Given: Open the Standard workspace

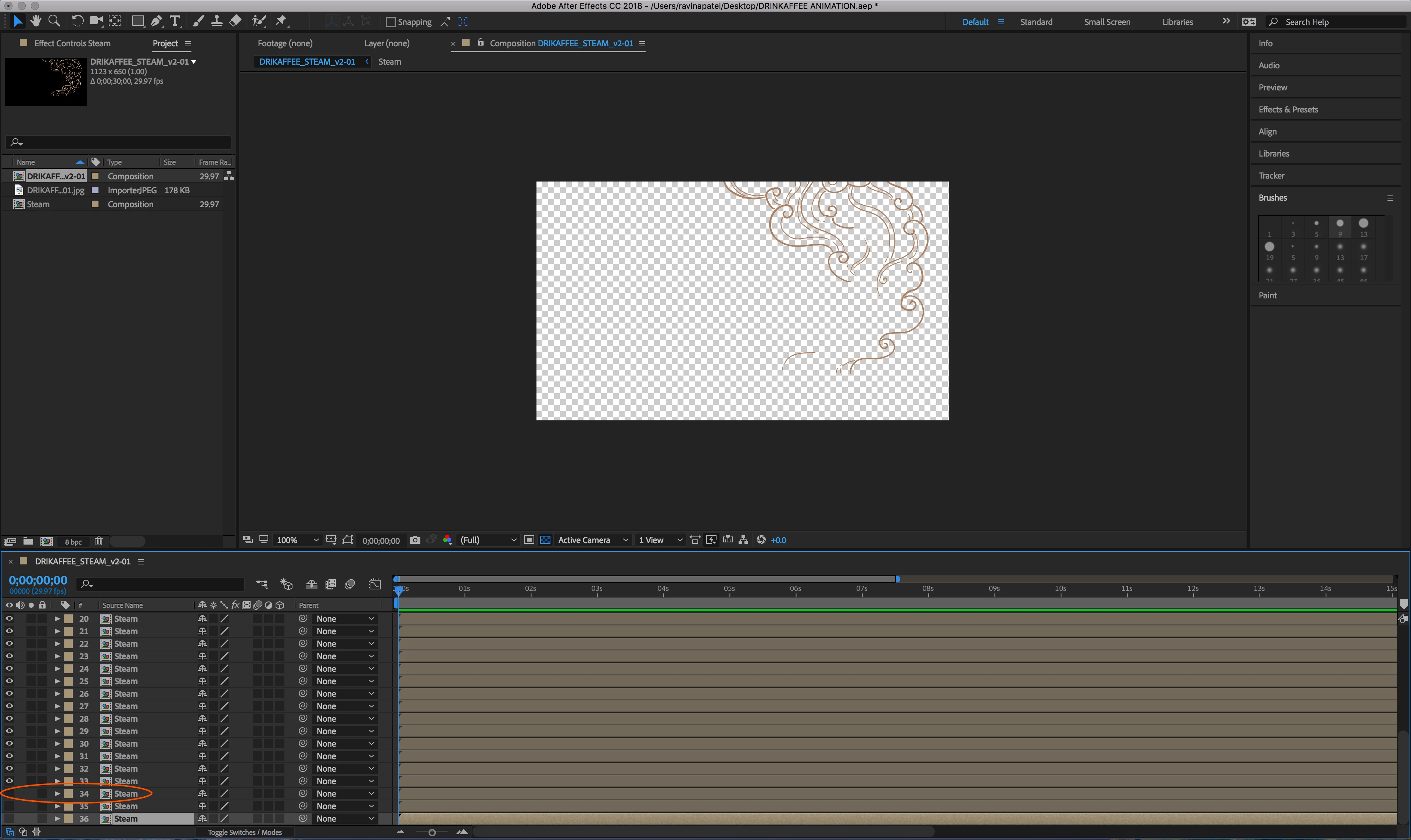Looking at the screenshot, I should [1036, 22].
